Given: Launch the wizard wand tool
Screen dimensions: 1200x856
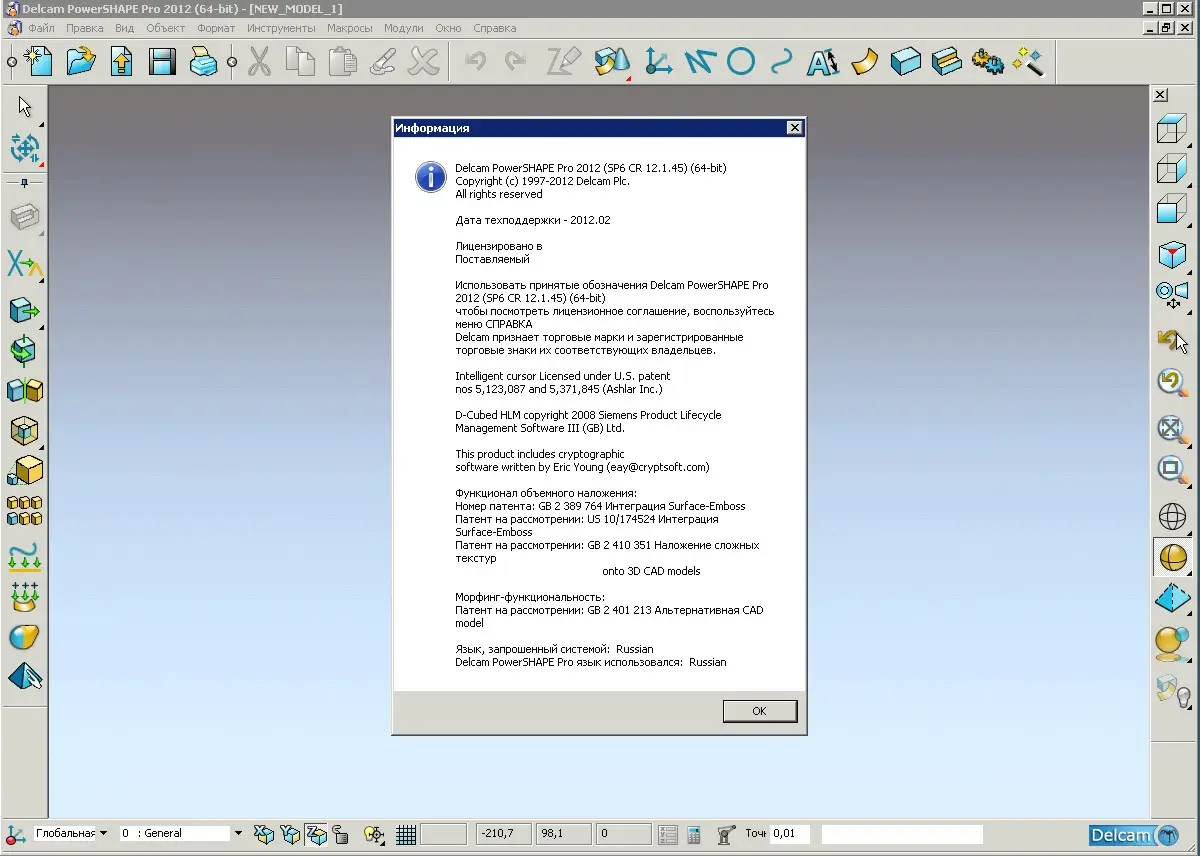Looking at the screenshot, I should click(1028, 62).
